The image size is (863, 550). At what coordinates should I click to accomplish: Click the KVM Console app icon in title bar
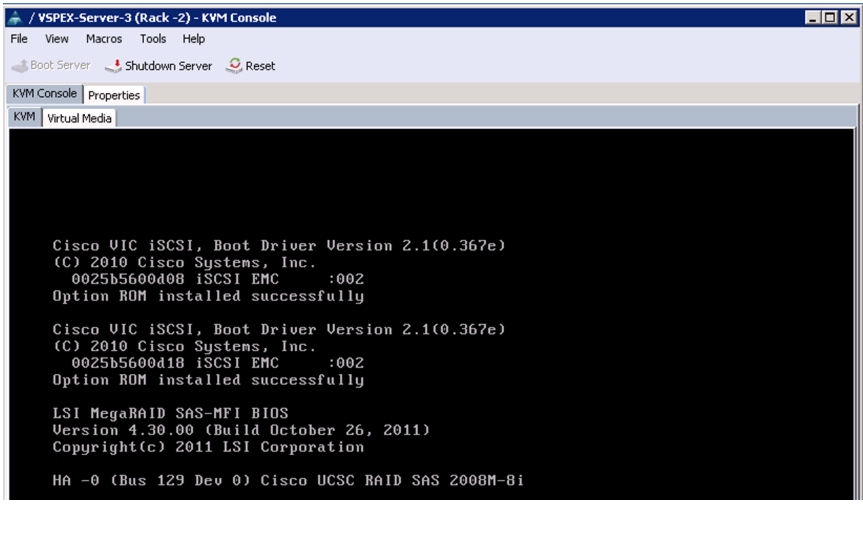pyautogui.click(x=15, y=18)
